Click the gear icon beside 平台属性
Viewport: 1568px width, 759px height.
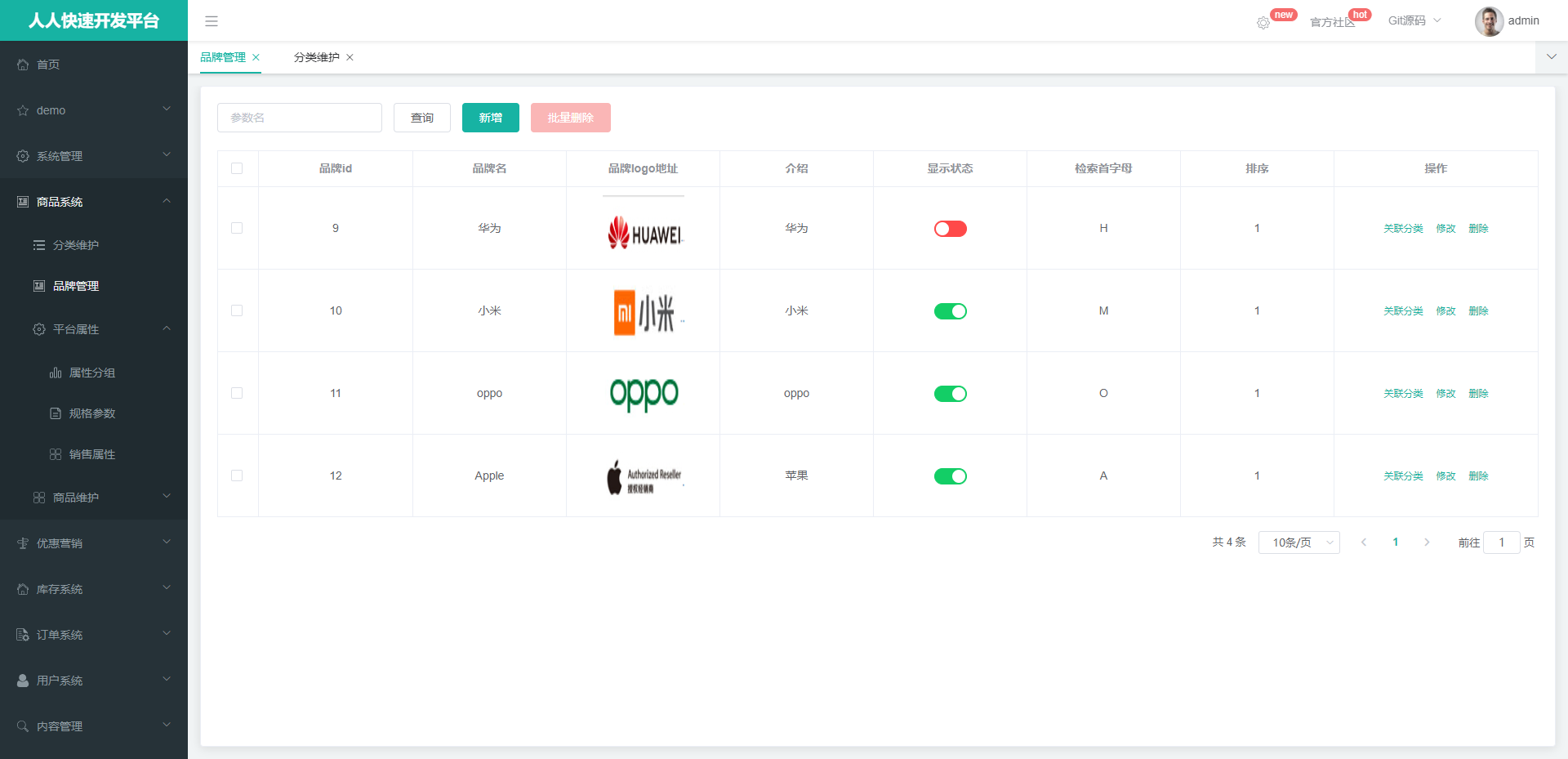tap(39, 329)
